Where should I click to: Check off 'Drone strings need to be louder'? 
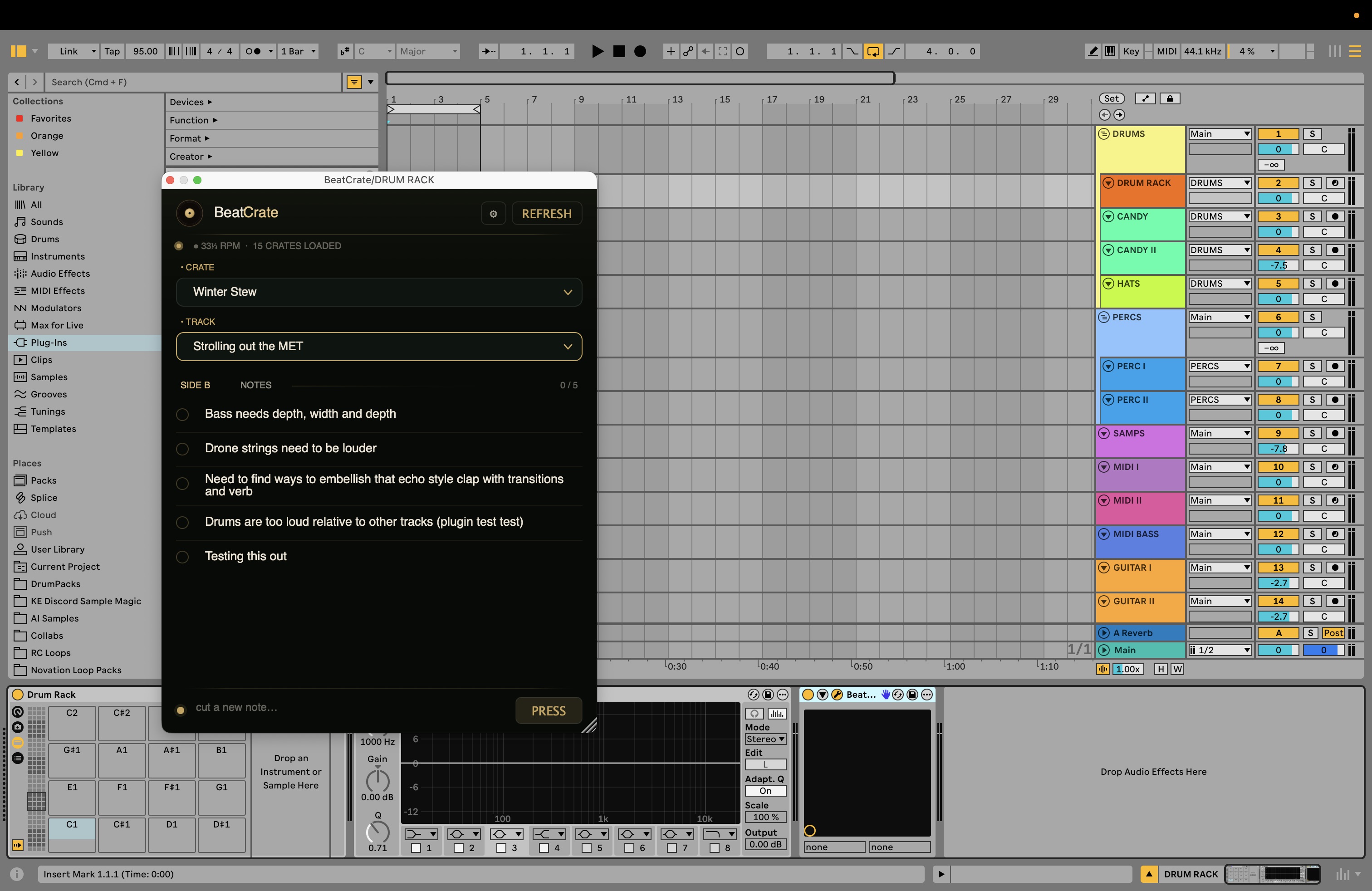182,448
